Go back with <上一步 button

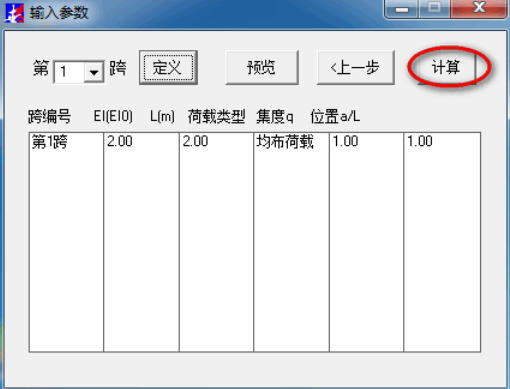[x=355, y=67]
